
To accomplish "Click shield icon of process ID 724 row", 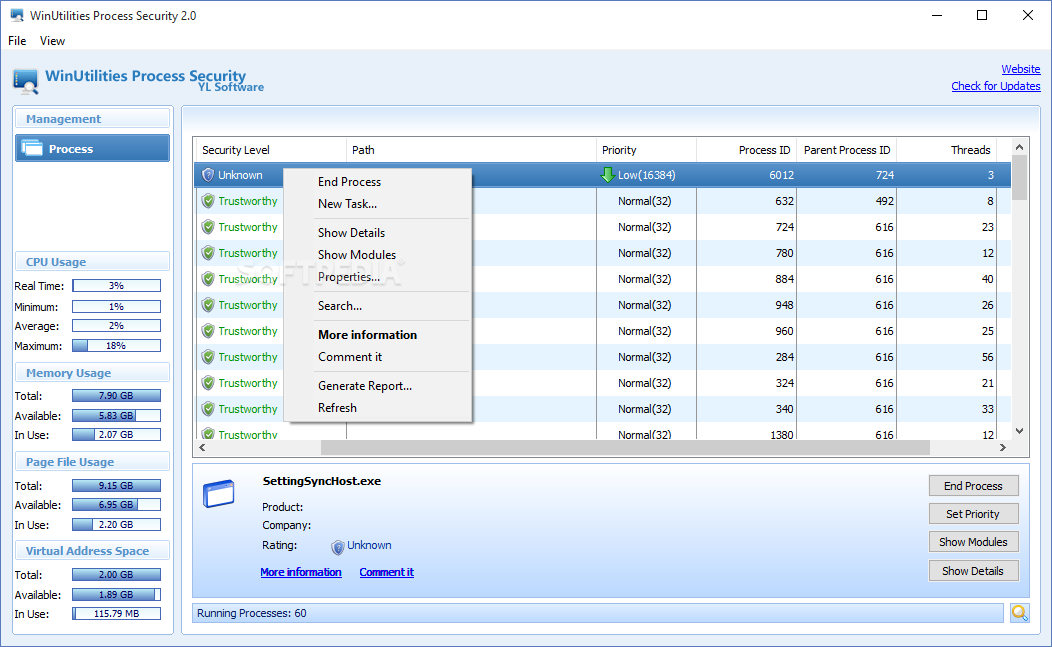I will (x=208, y=227).
